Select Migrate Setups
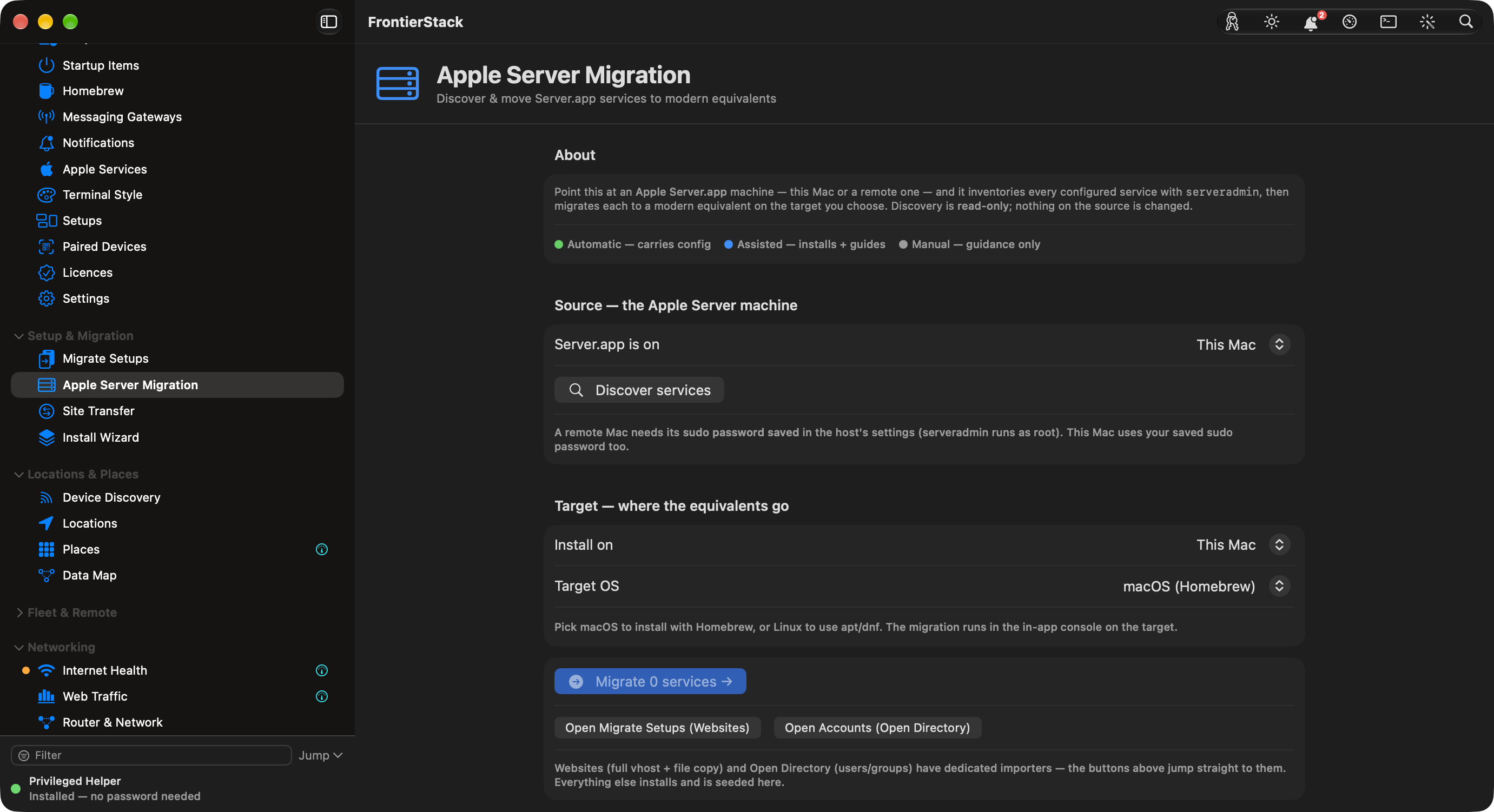The image size is (1494, 812). coord(177,359)
